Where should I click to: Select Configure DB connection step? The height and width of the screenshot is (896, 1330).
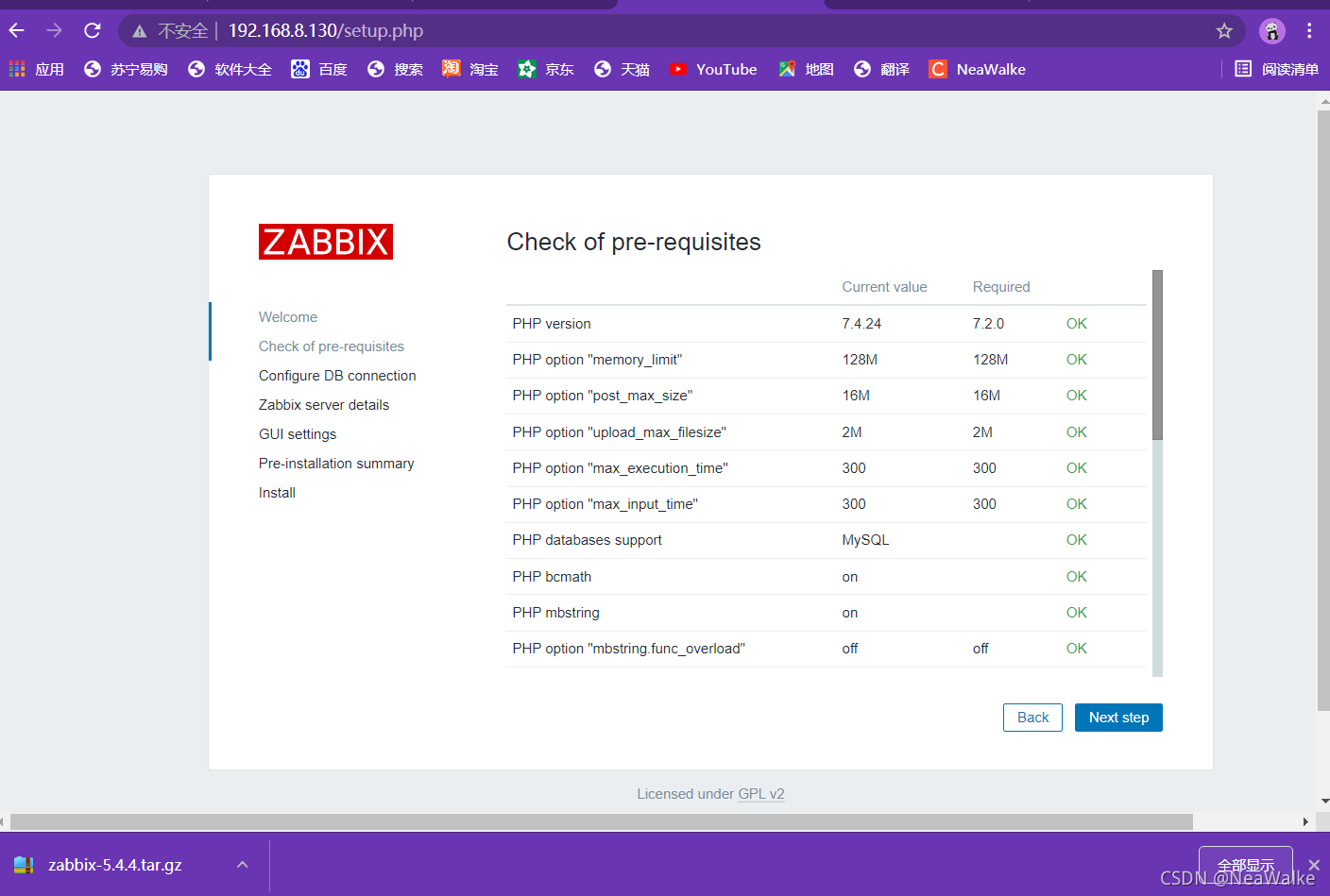coord(337,376)
